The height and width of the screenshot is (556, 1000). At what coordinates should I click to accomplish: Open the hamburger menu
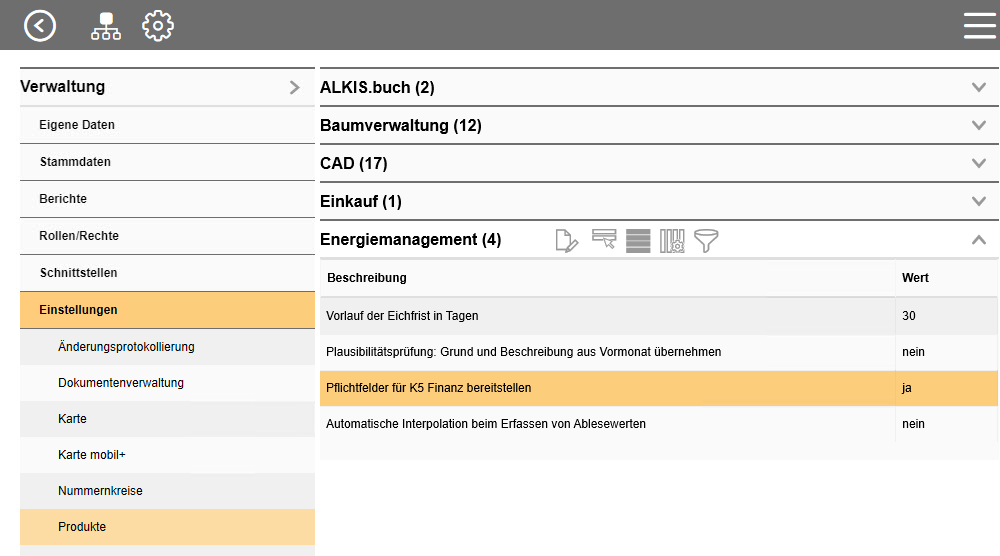(x=980, y=26)
